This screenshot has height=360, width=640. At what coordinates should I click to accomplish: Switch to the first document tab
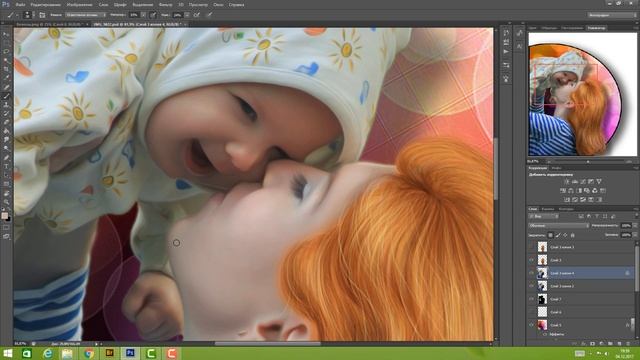pyautogui.click(x=49, y=24)
